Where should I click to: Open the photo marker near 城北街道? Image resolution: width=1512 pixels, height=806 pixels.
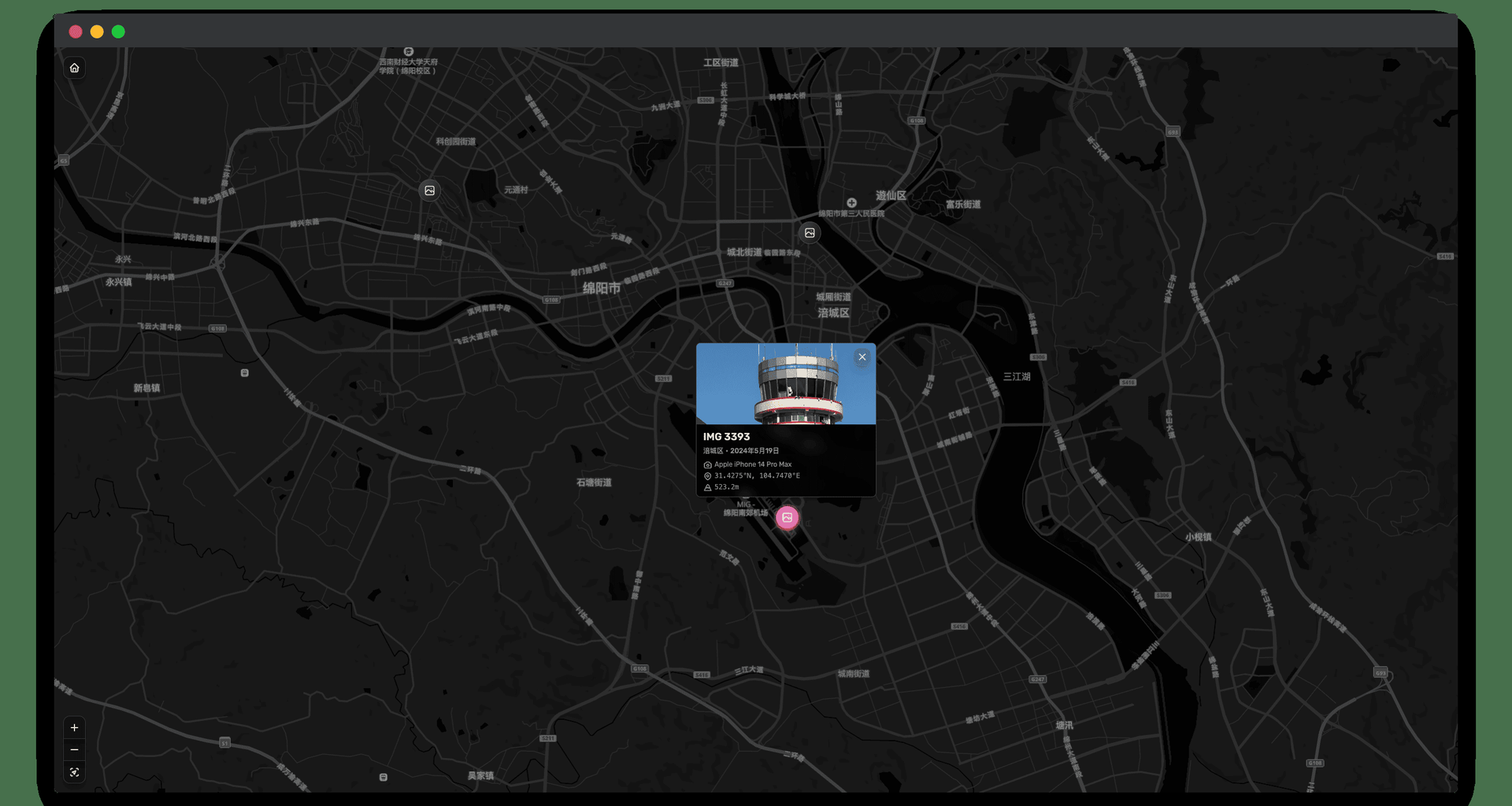pyautogui.click(x=810, y=233)
